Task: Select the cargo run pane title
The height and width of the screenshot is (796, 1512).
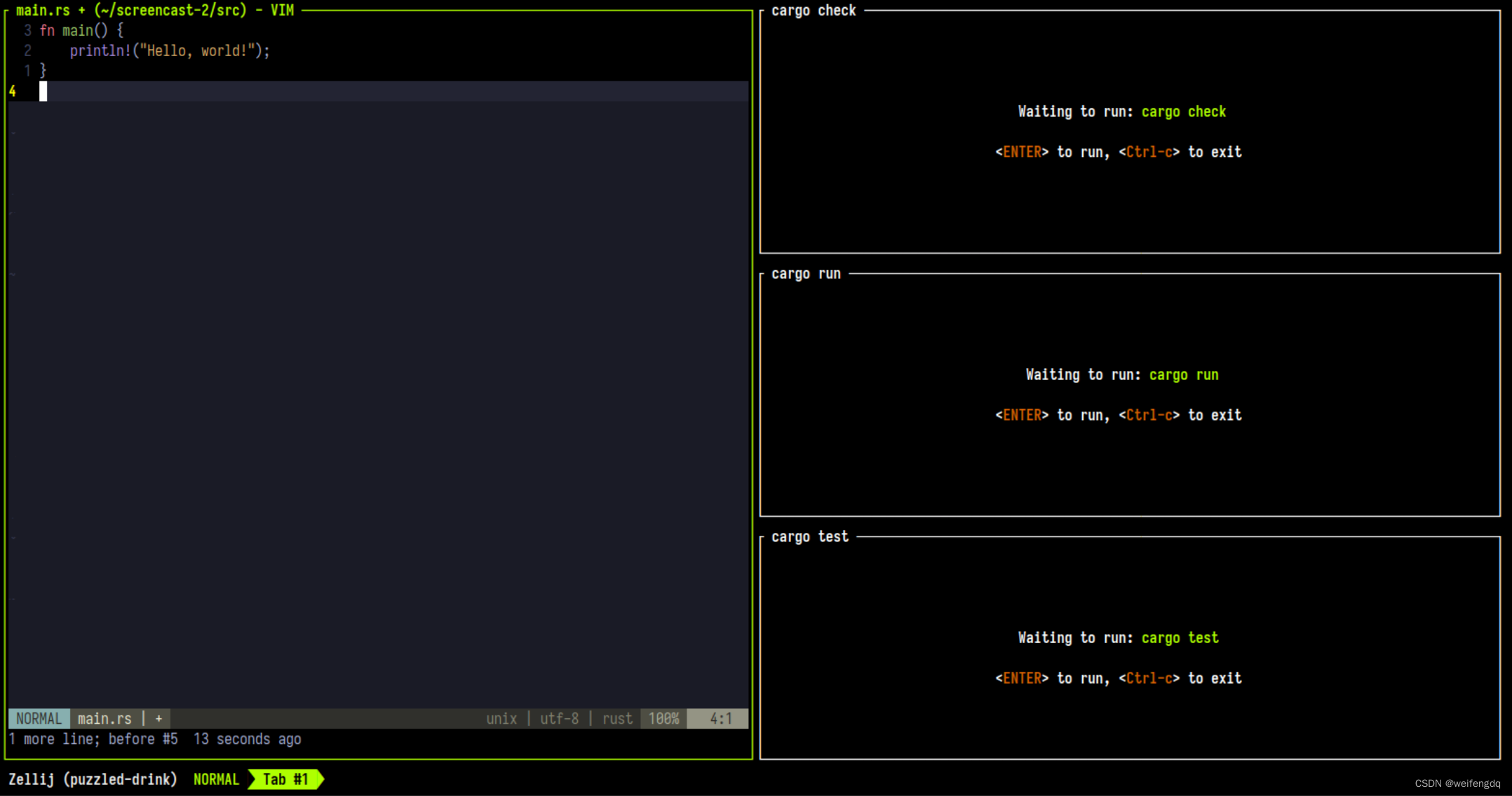Action: coord(805,274)
